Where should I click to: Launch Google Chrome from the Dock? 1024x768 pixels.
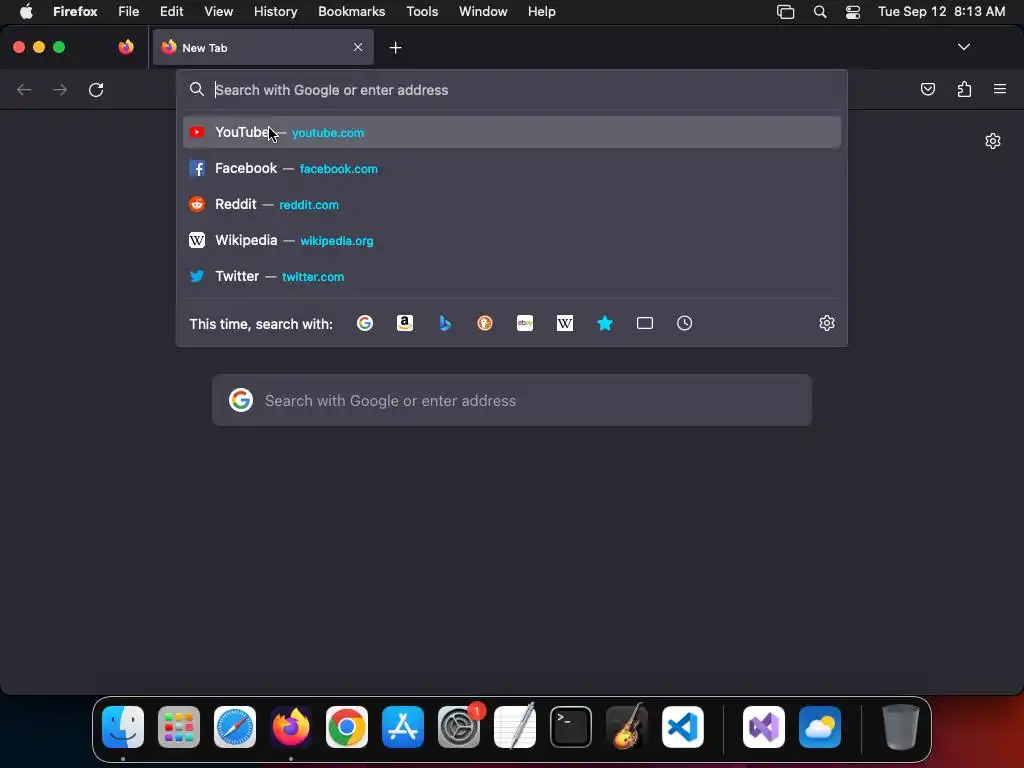pos(347,727)
